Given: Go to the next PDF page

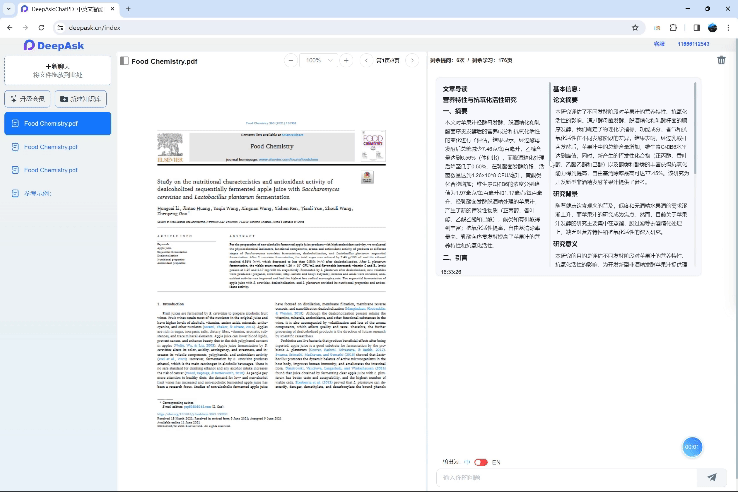Looking at the screenshot, I should (x=412, y=60).
